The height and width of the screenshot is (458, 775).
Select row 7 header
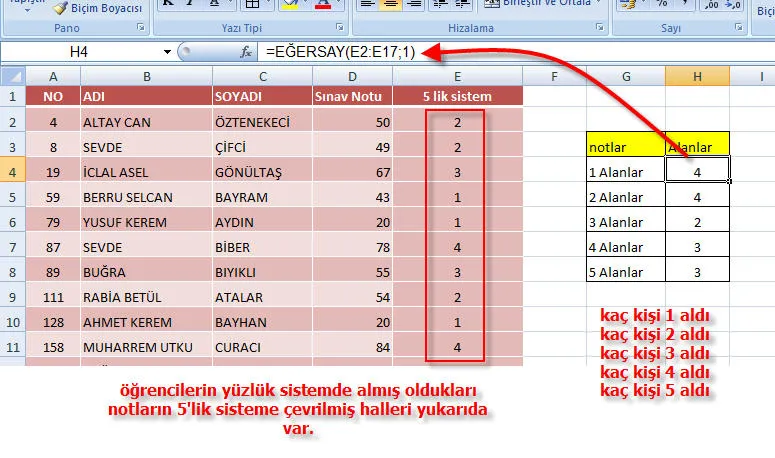pyautogui.click(x=12, y=246)
